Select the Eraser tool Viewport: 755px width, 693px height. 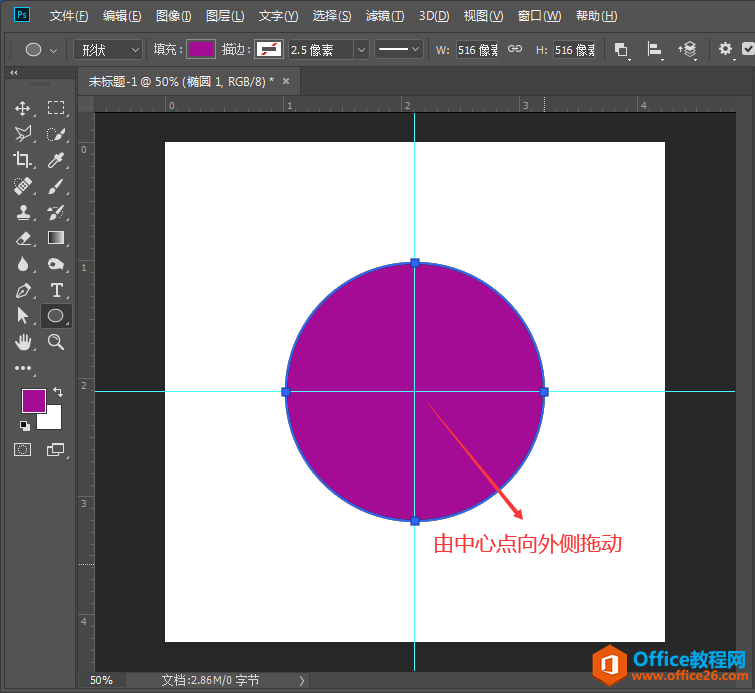pyautogui.click(x=23, y=238)
